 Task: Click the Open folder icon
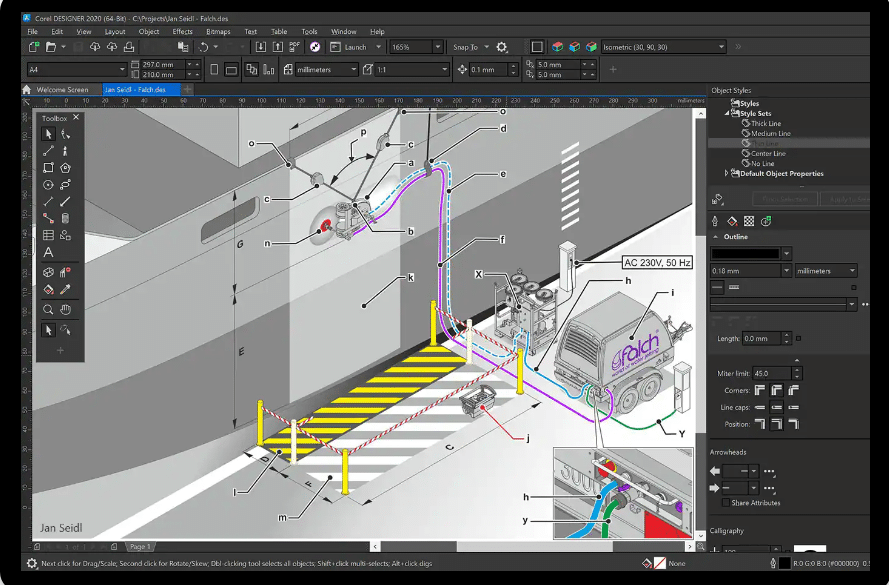(51, 47)
